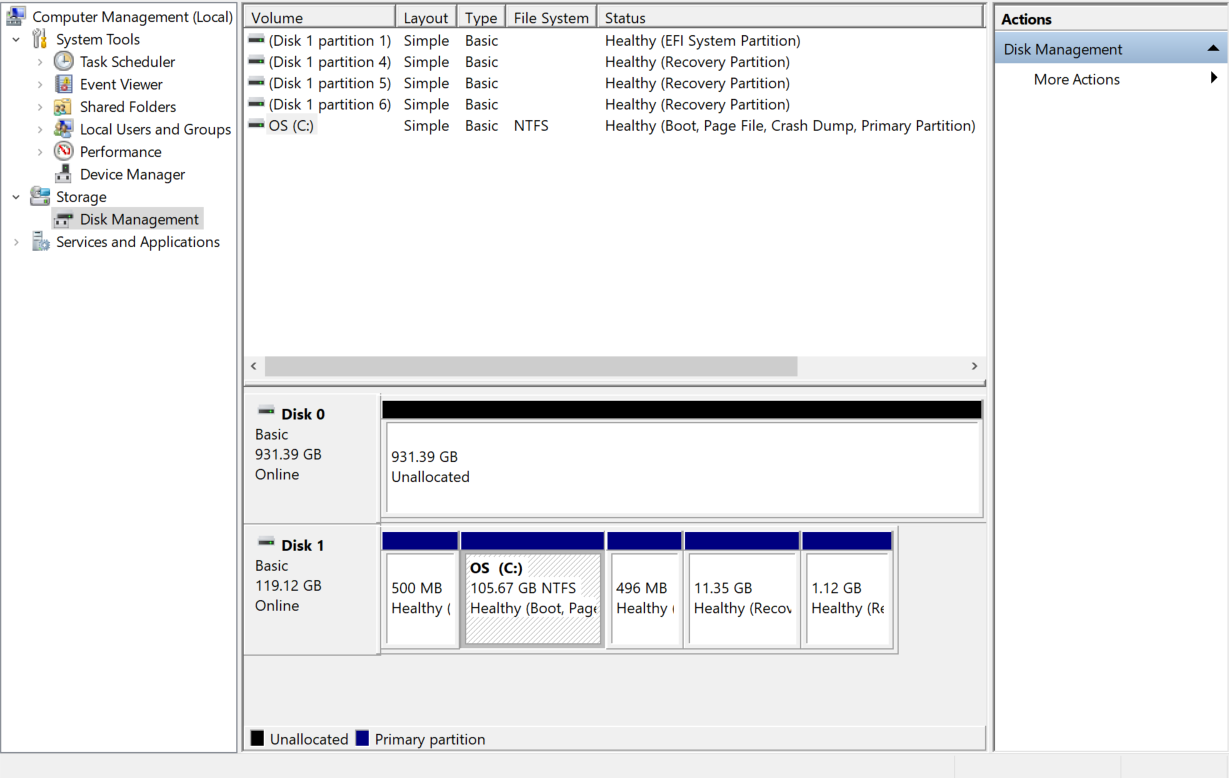Click the 'Healthy (EFI System Partition)' status text
The width and height of the screenshot is (1229, 778).
[702, 41]
